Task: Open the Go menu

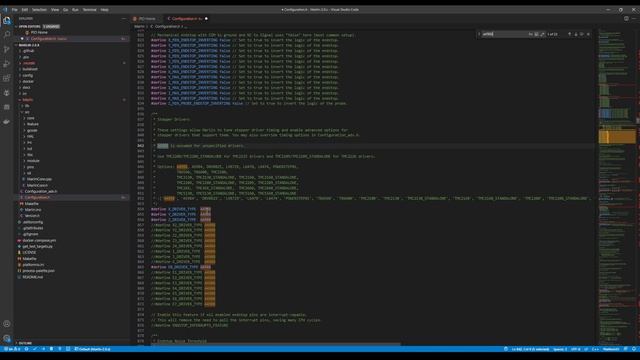Action: tap(65, 9)
